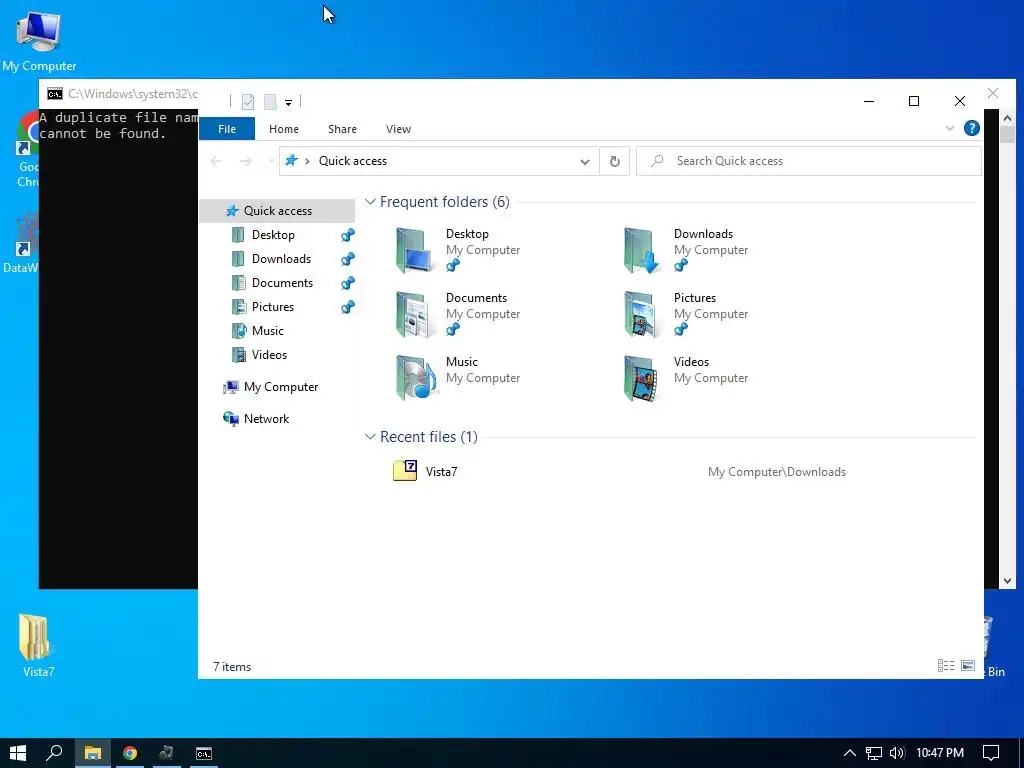Select Pictures in navigation pane
1024x768 pixels.
pos(273,307)
